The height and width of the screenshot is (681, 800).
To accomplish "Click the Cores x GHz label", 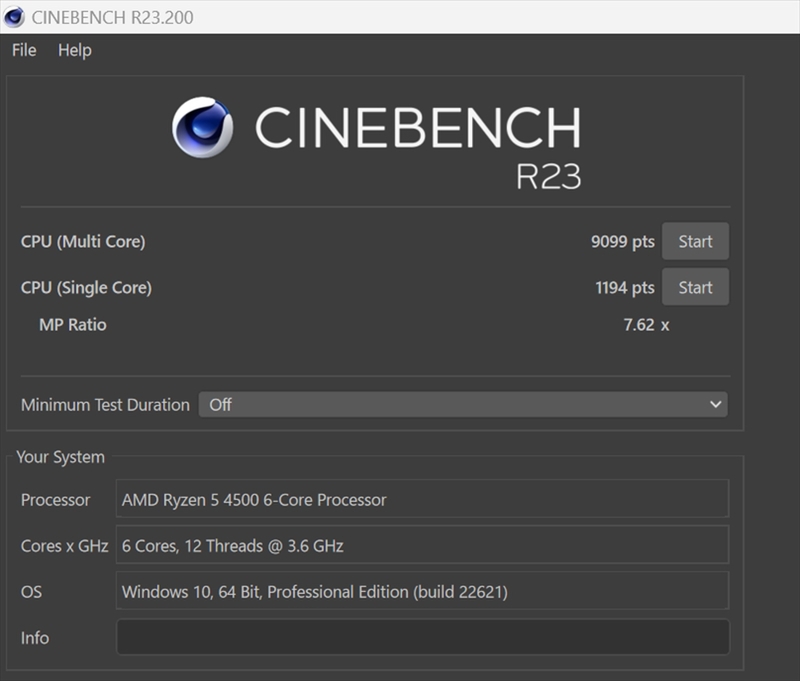I will (x=64, y=546).
